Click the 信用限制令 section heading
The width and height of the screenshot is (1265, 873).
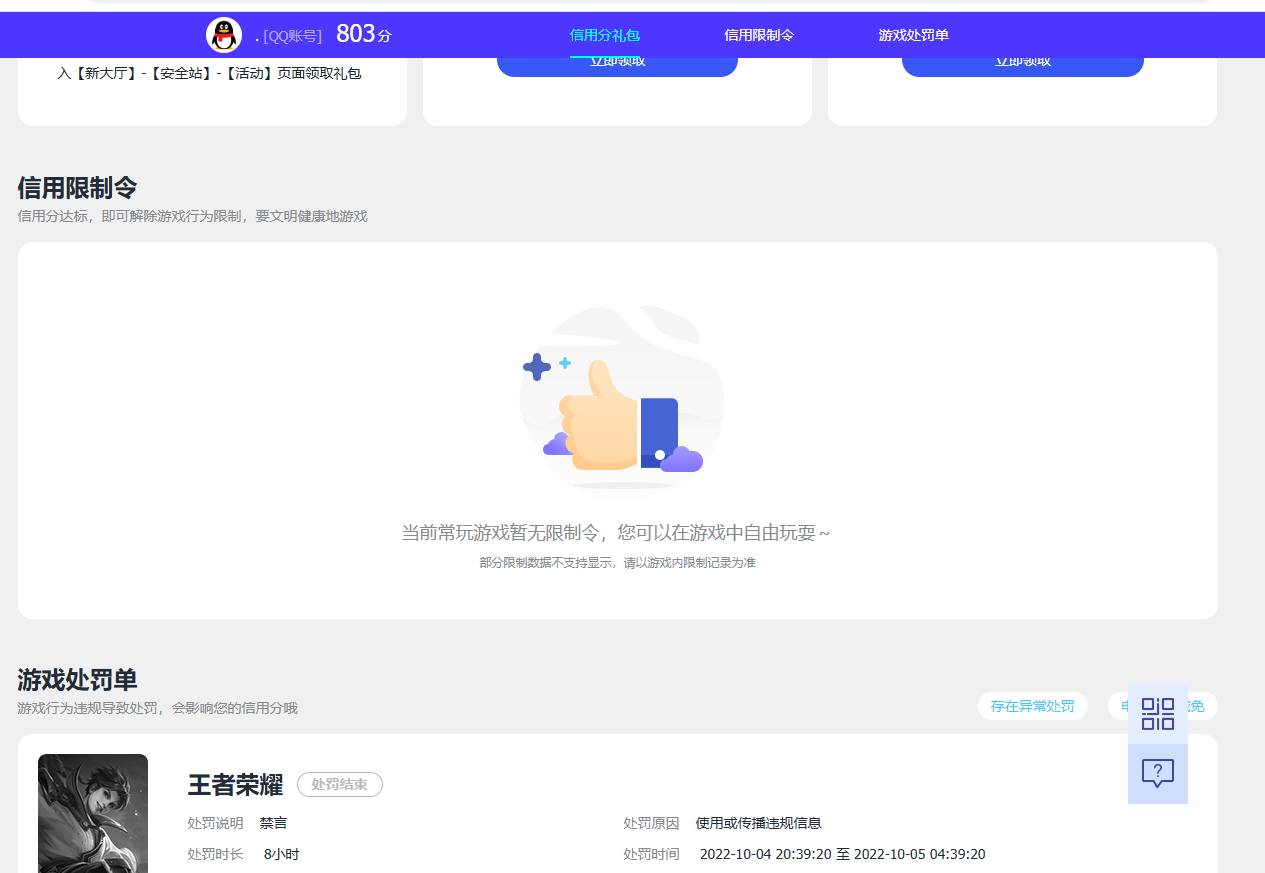(x=77, y=187)
